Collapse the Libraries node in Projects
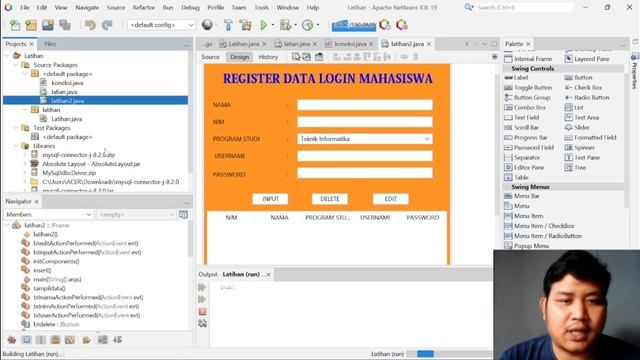This screenshot has width=640, height=360. [x=16, y=146]
